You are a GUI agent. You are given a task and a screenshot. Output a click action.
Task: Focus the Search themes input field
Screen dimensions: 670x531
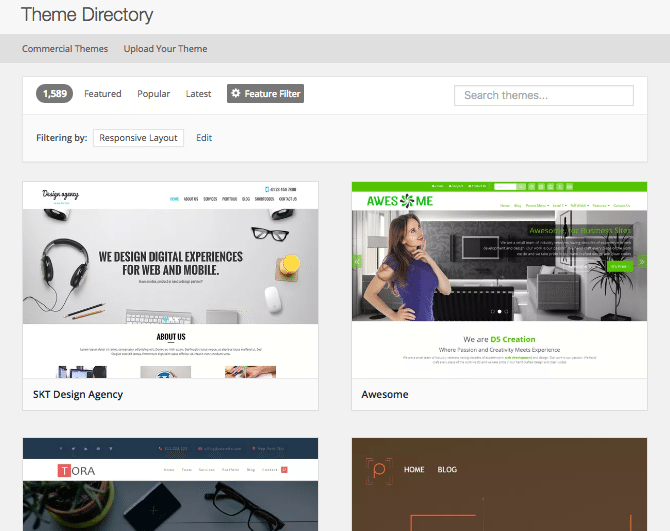pos(544,95)
